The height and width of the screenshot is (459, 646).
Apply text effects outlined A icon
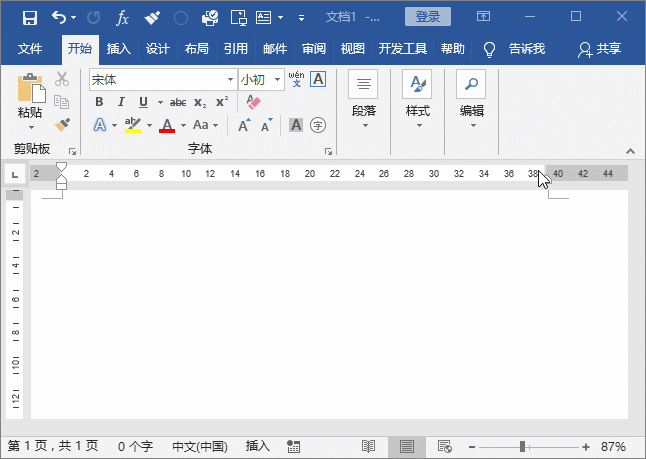100,125
